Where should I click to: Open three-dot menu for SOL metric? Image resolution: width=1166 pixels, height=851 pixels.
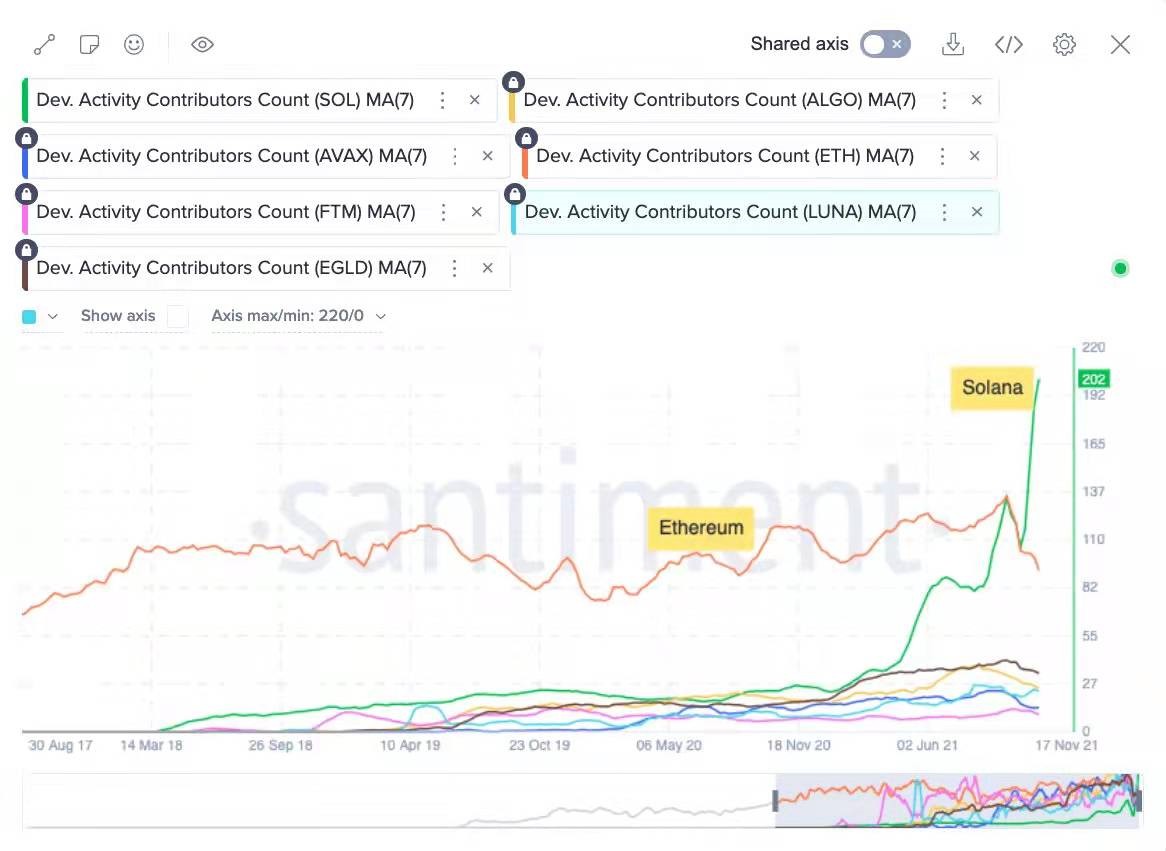tap(443, 100)
